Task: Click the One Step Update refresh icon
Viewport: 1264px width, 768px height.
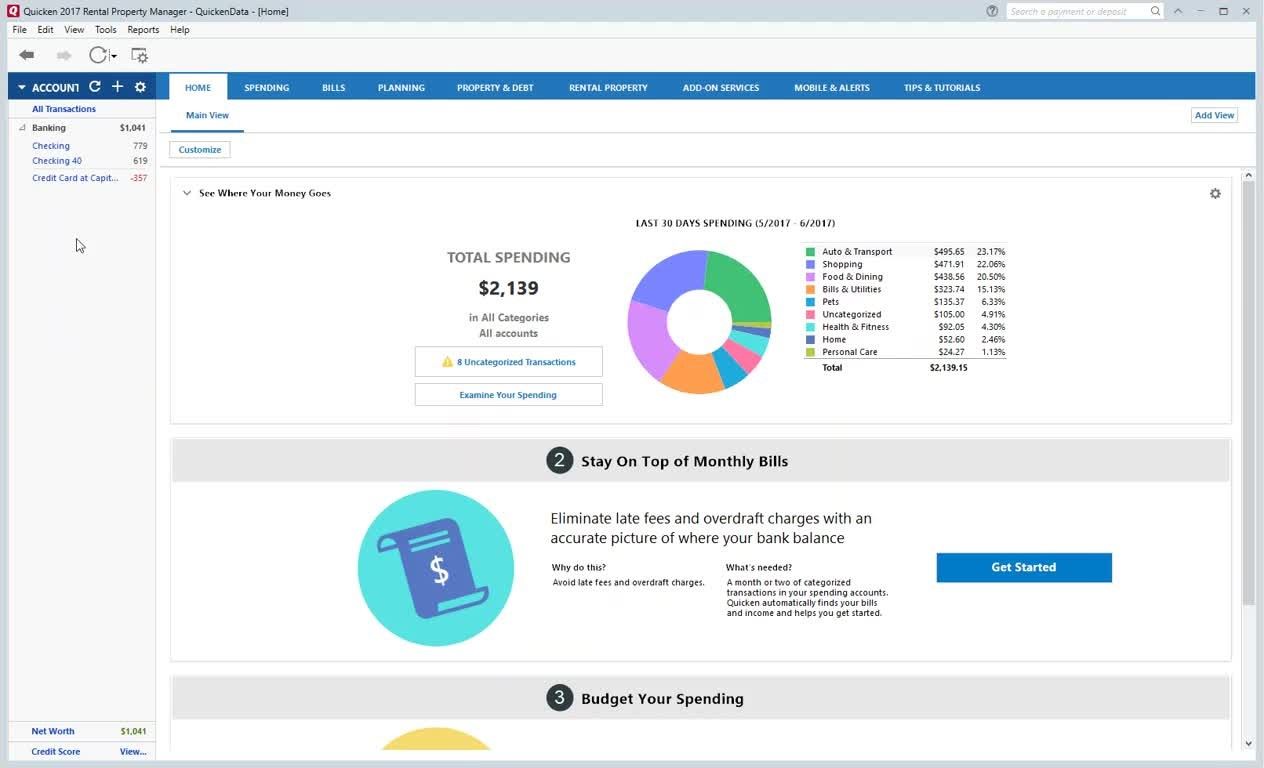Action: point(98,55)
